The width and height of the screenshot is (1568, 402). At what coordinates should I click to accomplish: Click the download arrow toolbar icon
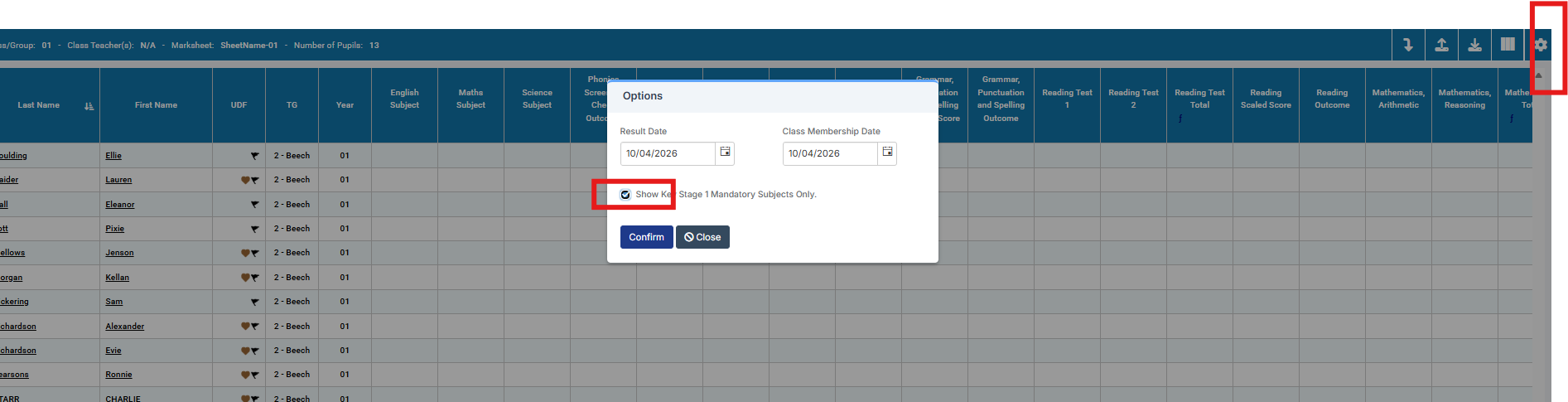pyautogui.click(x=1474, y=45)
